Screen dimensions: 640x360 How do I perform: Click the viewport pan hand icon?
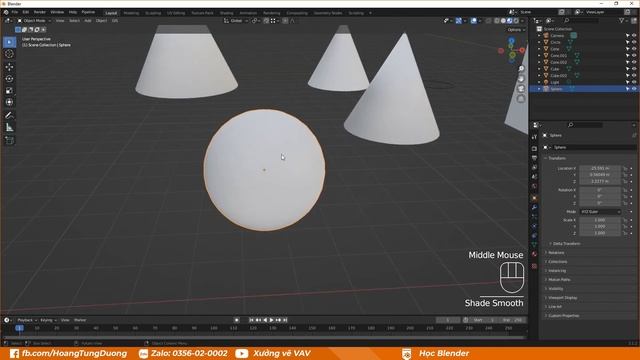click(521, 78)
